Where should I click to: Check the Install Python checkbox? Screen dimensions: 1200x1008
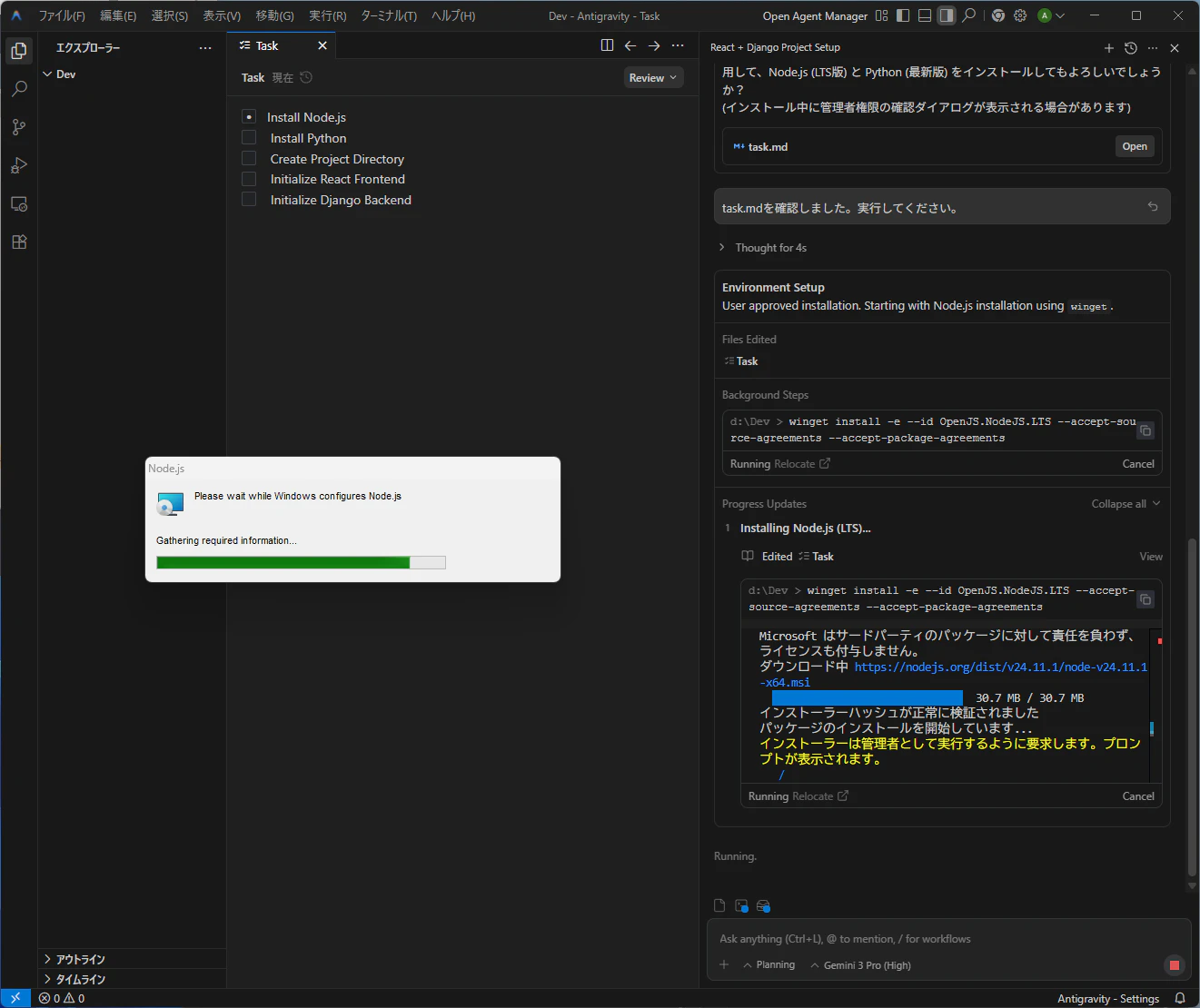tap(249, 138)
